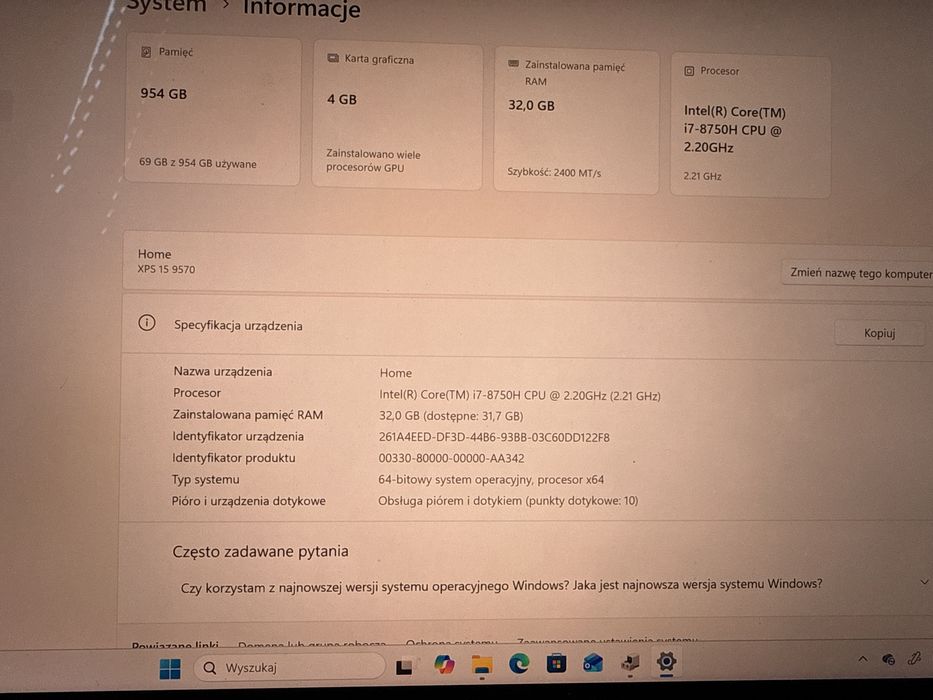The height and width of the screenshot is (700, 933).
Task: Click the Home computer name above XPS model
Action: point(154,254)
